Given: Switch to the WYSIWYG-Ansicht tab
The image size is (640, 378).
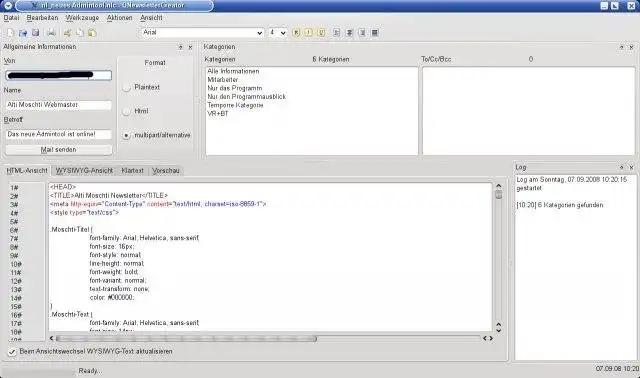Looking at the screenshot, I should [84, 171].
